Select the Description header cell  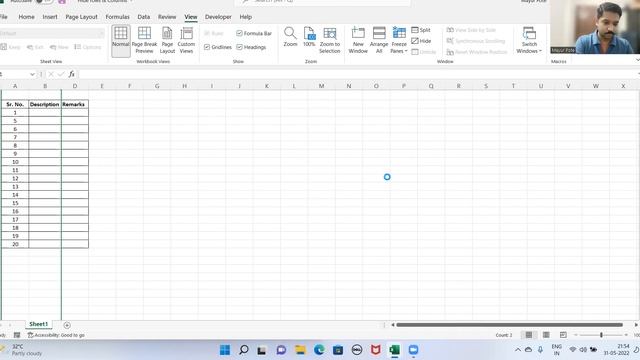click(x=44, y=104)
